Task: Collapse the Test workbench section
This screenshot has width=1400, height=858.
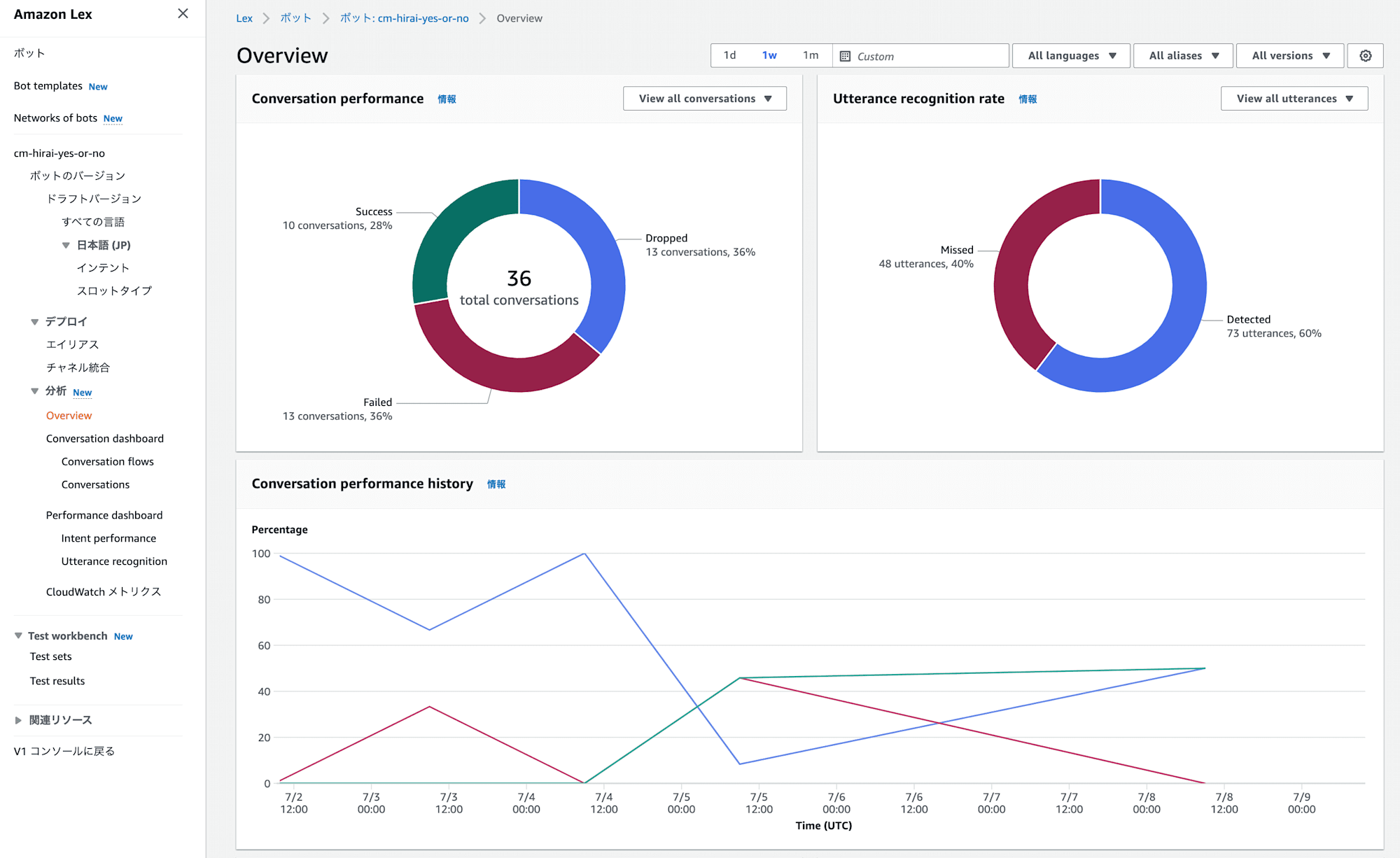Action: tap(18, 635)
